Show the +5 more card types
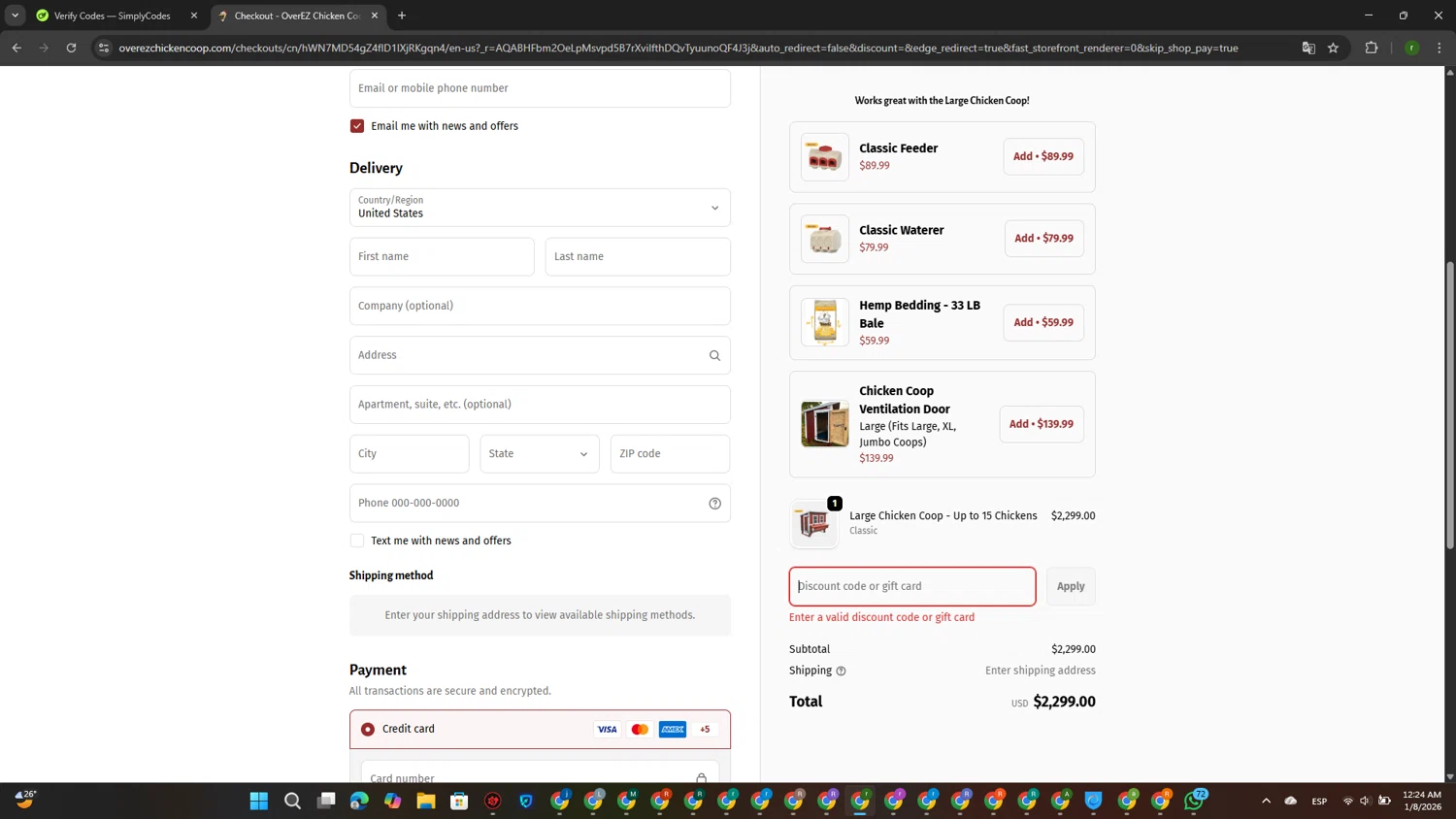Image resolution: width=1456 pixels, height=819 pixels. click(705, 729)
